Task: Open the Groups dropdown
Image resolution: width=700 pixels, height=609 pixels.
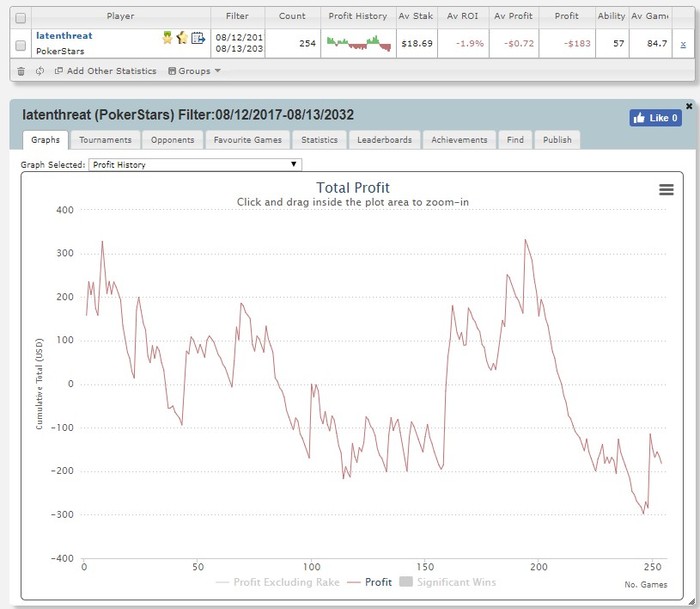Action: click(x=194, y=71)
